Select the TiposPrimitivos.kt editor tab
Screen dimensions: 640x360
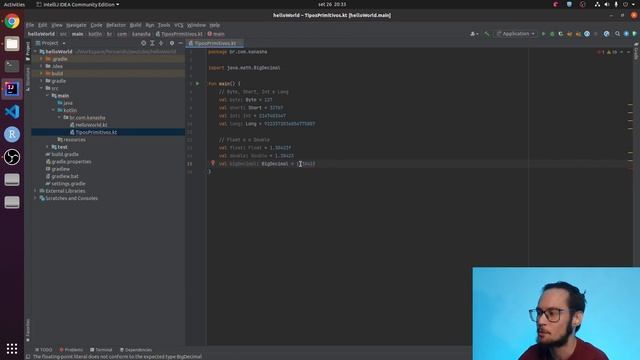(x=215, y=43)
